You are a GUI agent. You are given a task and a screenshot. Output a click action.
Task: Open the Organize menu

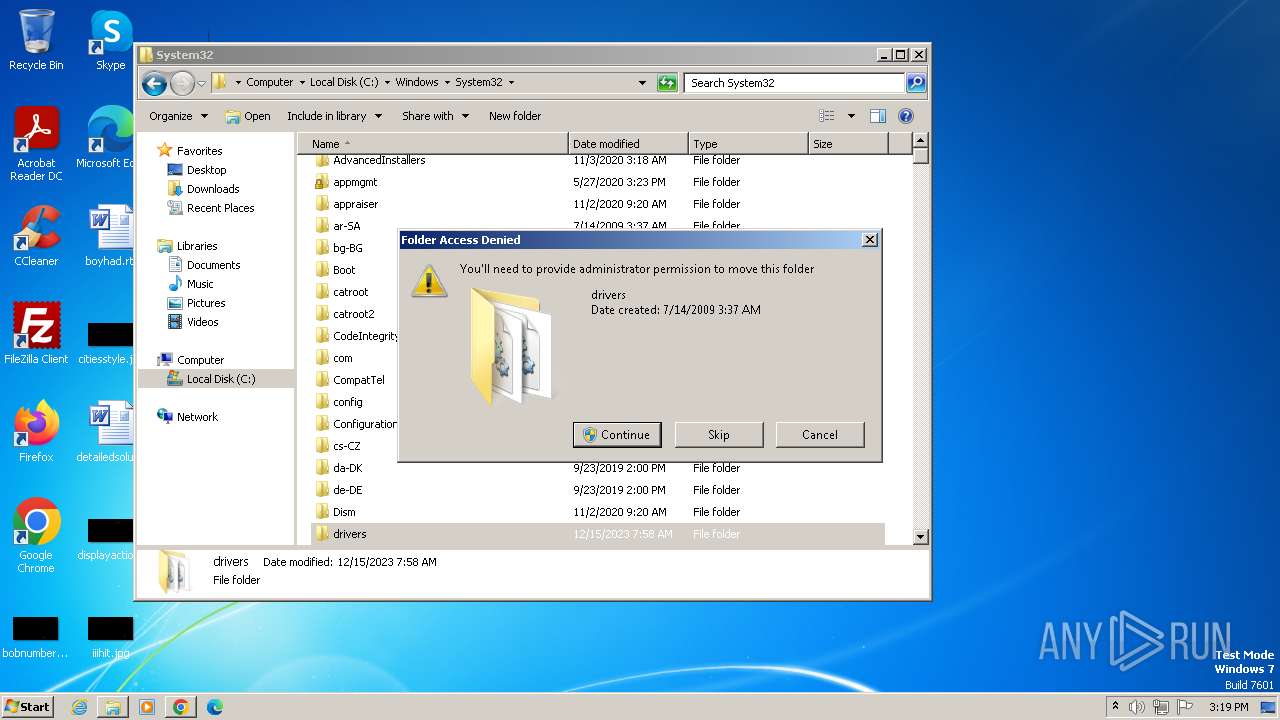coord(178,116)
